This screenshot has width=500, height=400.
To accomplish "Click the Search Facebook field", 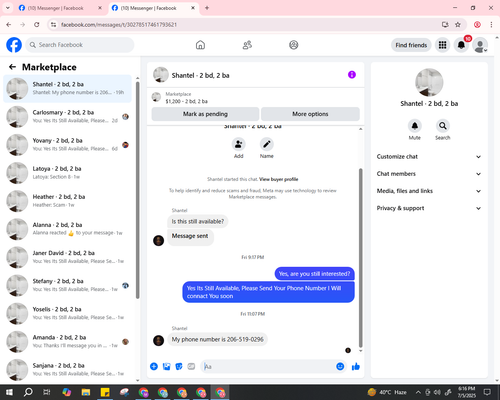I will 80,45.
